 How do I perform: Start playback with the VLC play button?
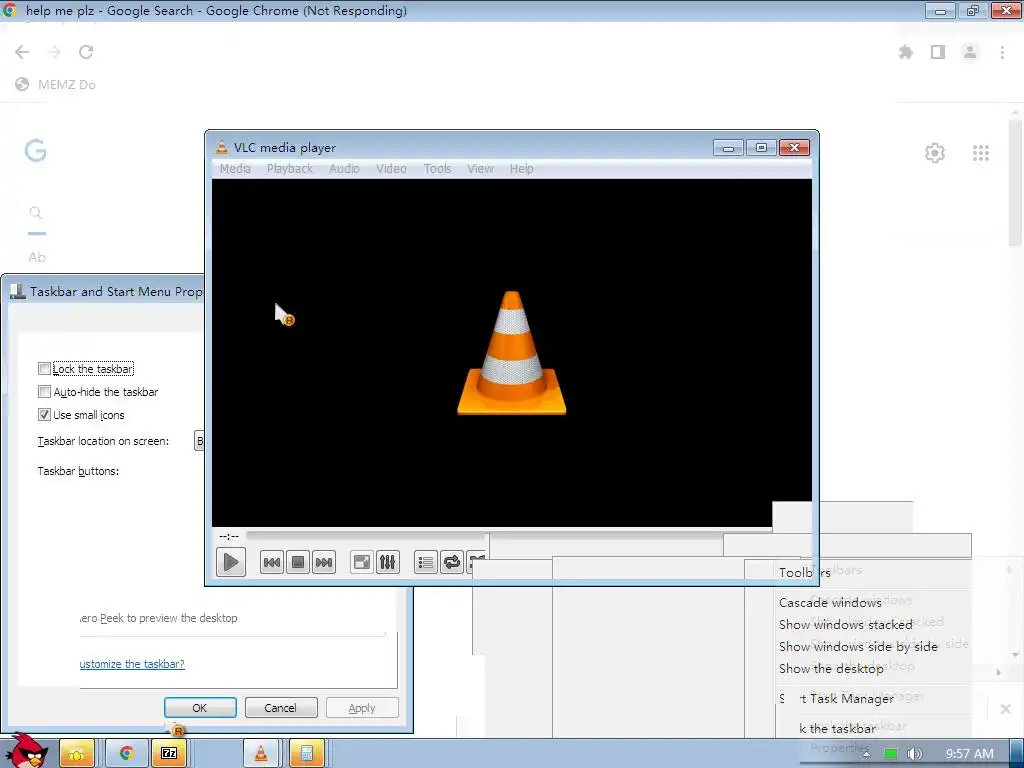pyautogui.click(x=231, y=562)
